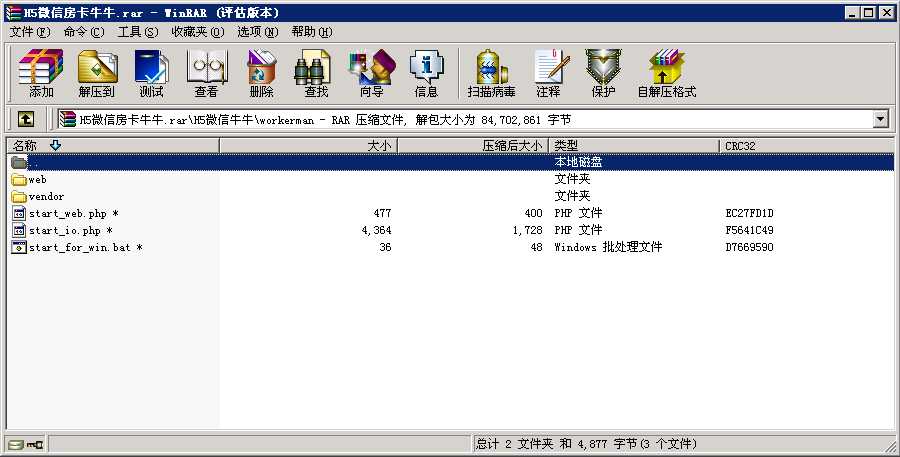Click the folder name vendor

pos(46,196)
